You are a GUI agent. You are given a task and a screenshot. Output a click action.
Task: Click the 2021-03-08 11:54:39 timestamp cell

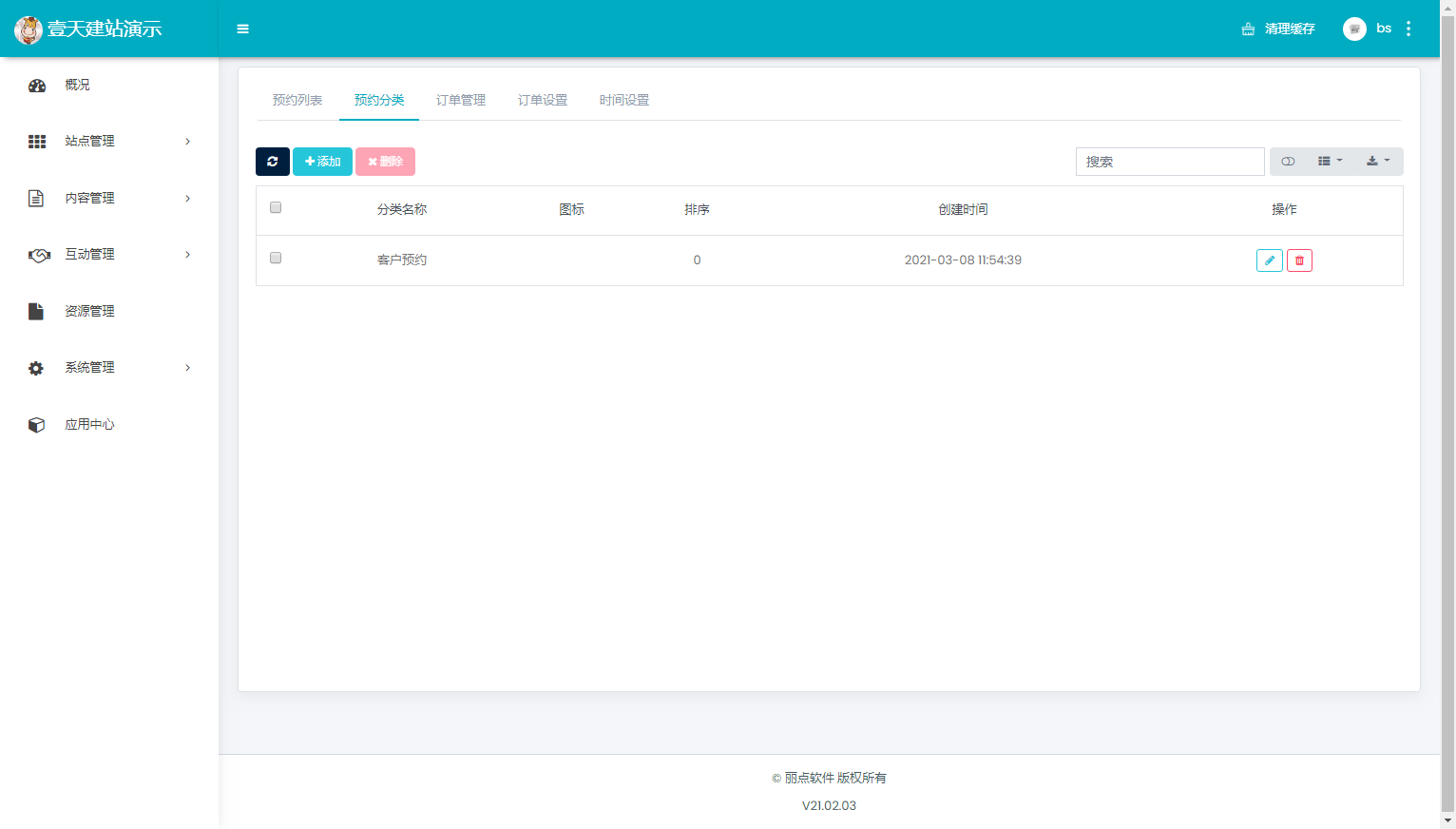coord(963,260)
